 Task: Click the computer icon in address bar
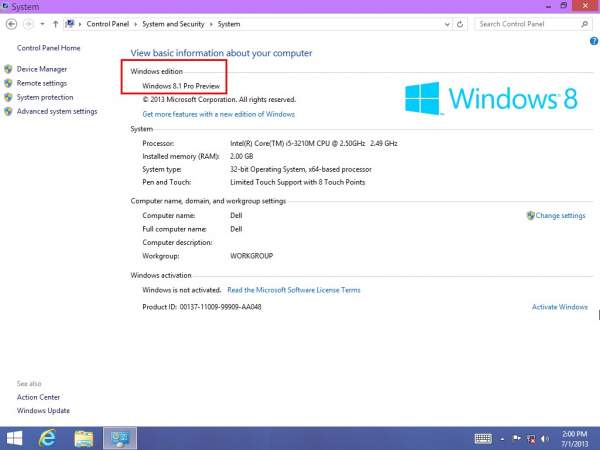[70, 24]
